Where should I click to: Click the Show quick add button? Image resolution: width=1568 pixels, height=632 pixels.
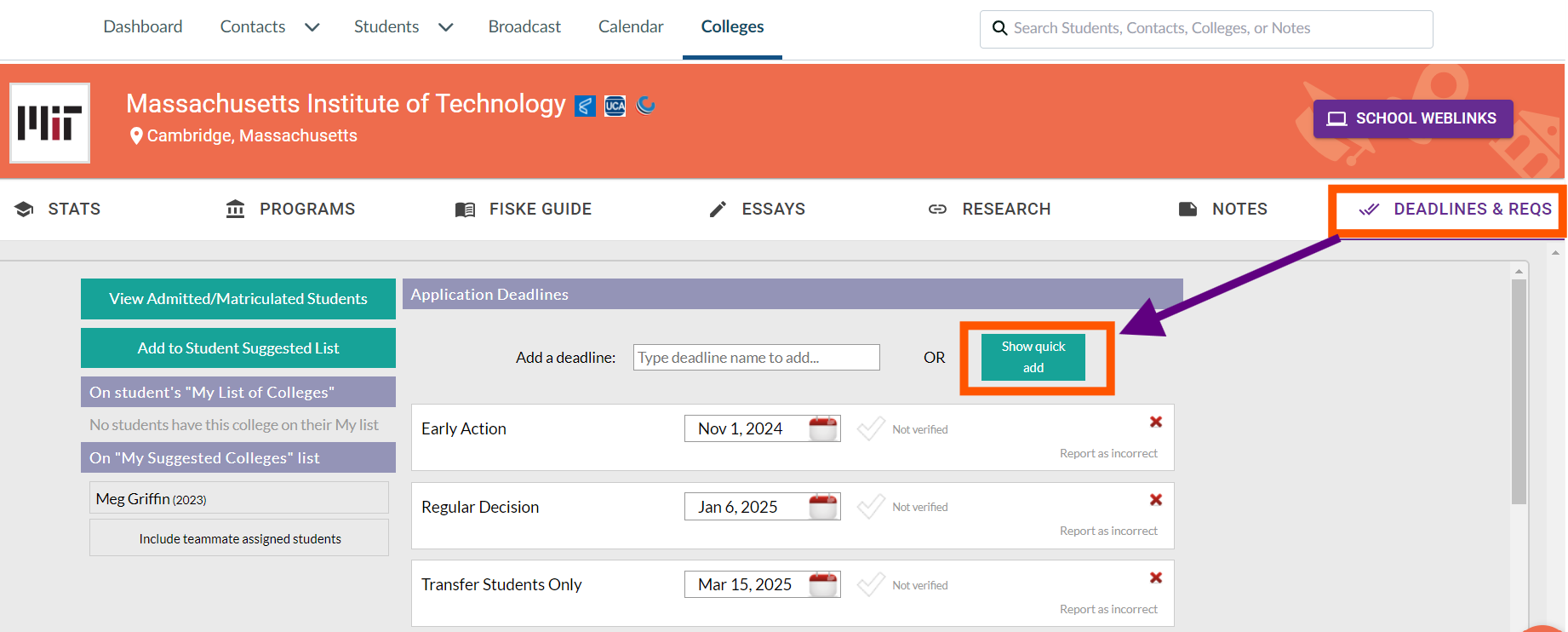[1033, 357]
